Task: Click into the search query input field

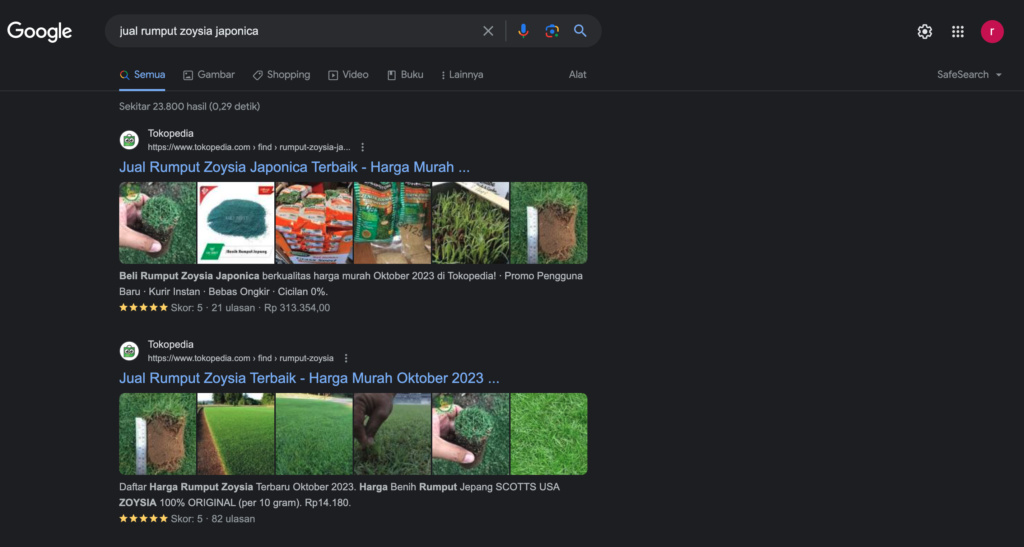Action: coord(290,31)
